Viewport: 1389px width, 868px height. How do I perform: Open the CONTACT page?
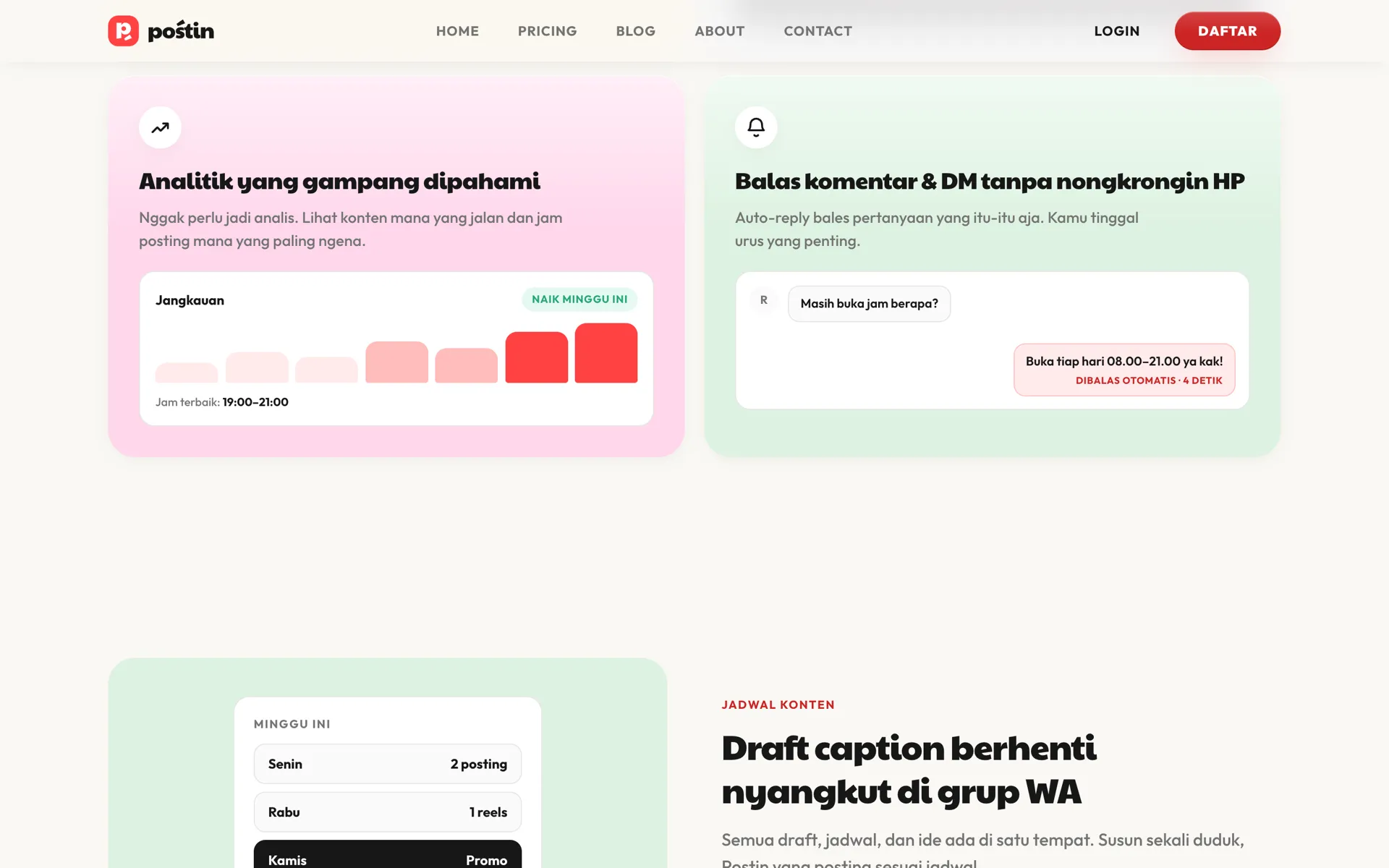point(818,31)
